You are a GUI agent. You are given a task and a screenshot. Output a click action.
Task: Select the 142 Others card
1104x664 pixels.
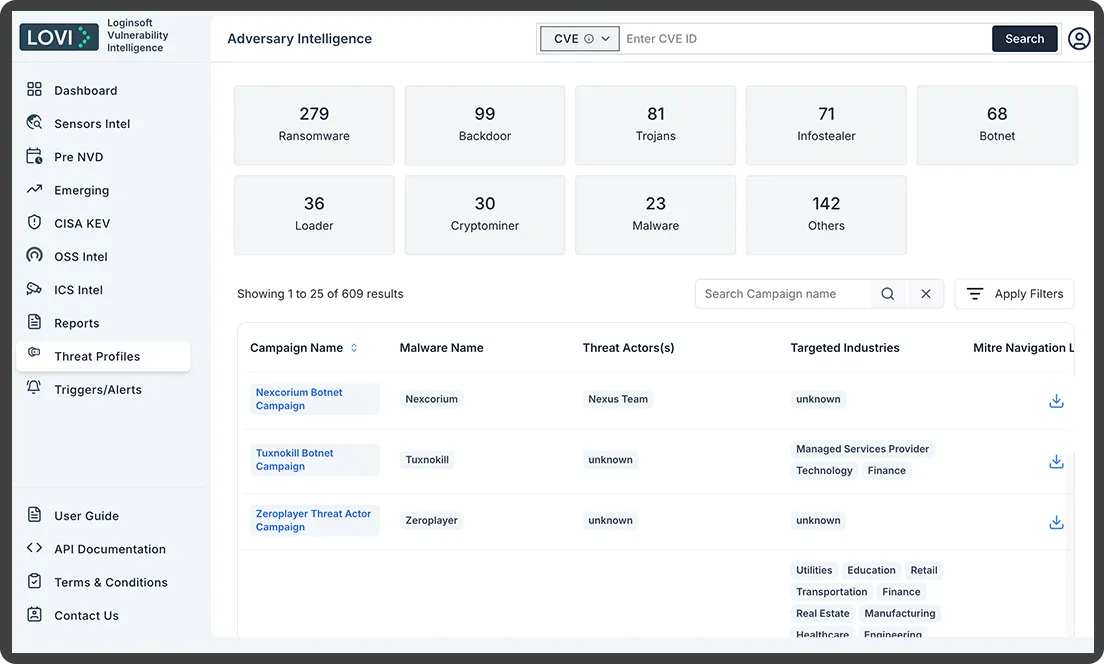point(826,215)
